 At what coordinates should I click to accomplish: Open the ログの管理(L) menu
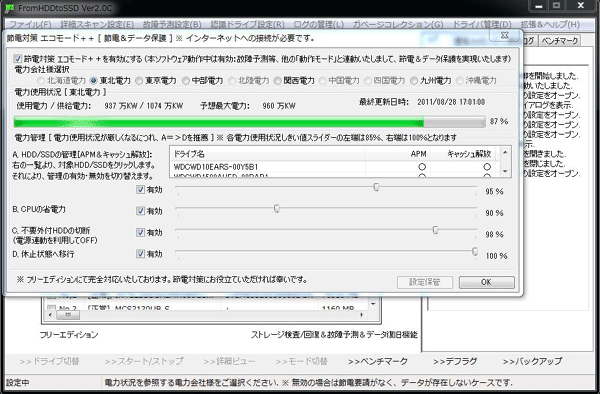point(318,24)
